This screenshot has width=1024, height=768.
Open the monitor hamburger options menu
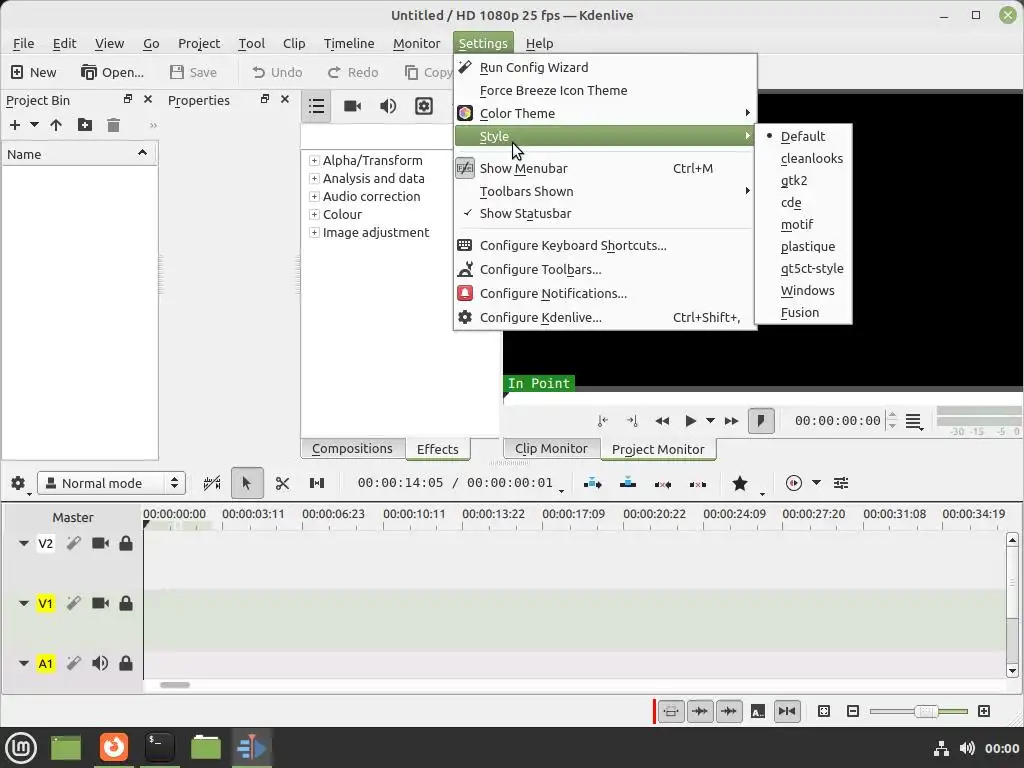pyautogui.click(x=914, y=422)
